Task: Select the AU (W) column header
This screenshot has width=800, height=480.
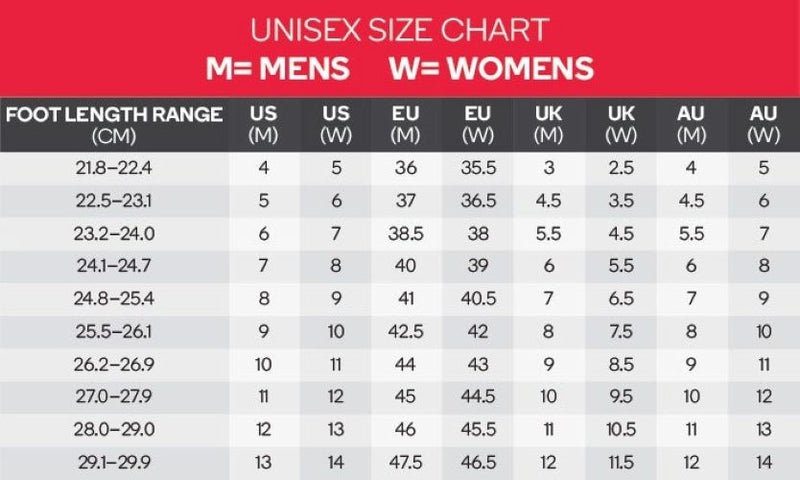Action: [763, 123]
